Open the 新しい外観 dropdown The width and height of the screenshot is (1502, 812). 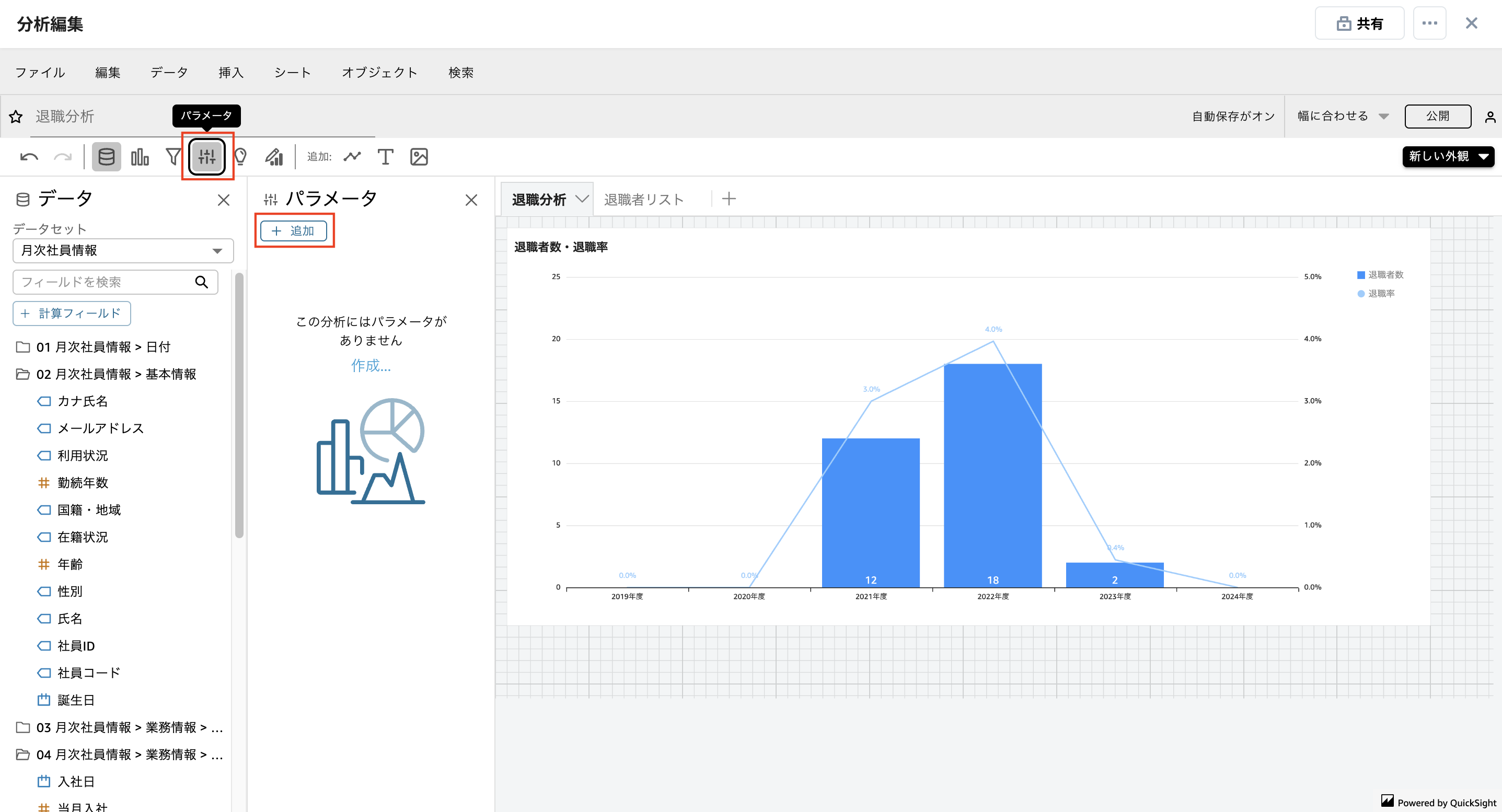(x=1447, y=156)
